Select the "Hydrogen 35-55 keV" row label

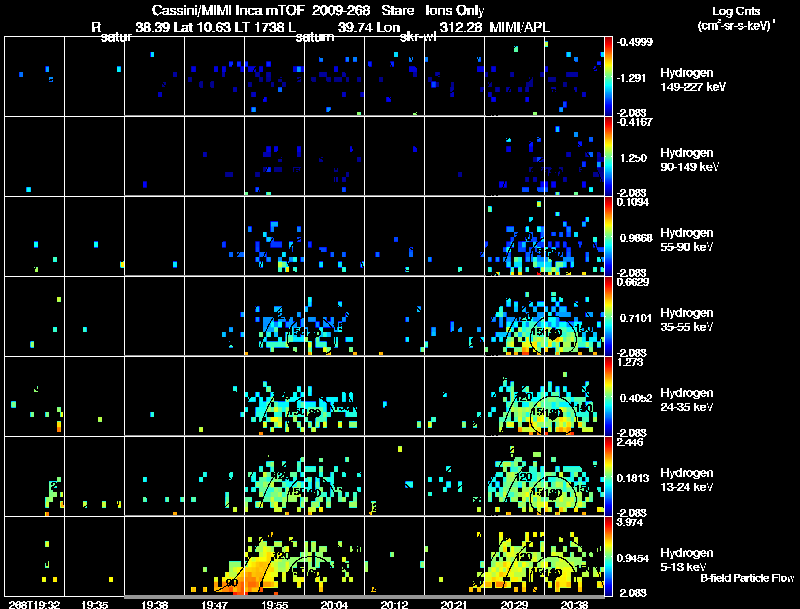[x=687, y=320]
